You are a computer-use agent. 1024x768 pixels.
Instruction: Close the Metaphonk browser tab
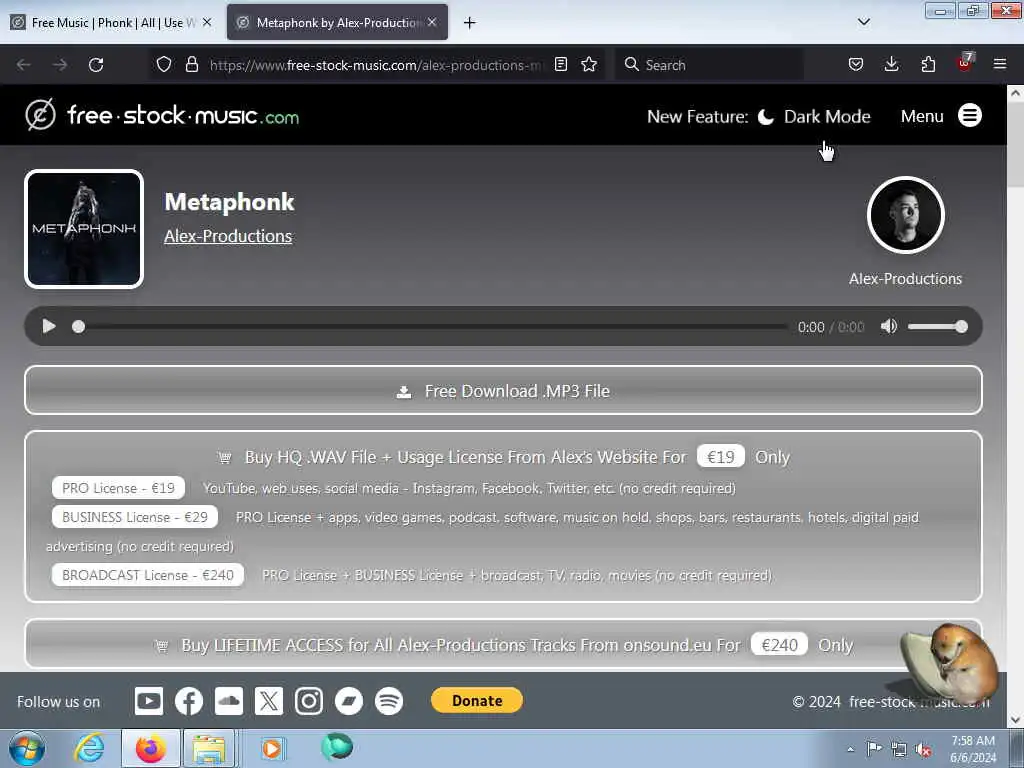point(432,22)
